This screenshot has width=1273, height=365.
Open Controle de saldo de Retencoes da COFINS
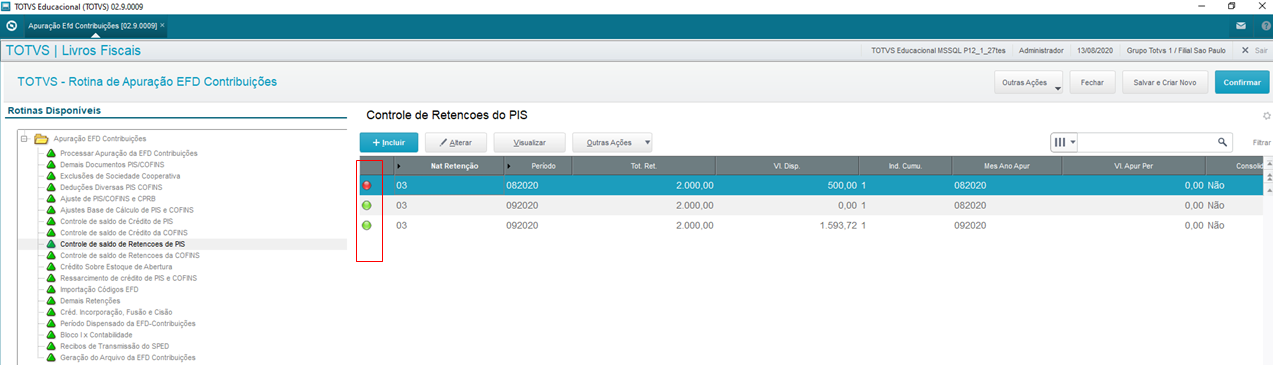click(x=130, y=255)
